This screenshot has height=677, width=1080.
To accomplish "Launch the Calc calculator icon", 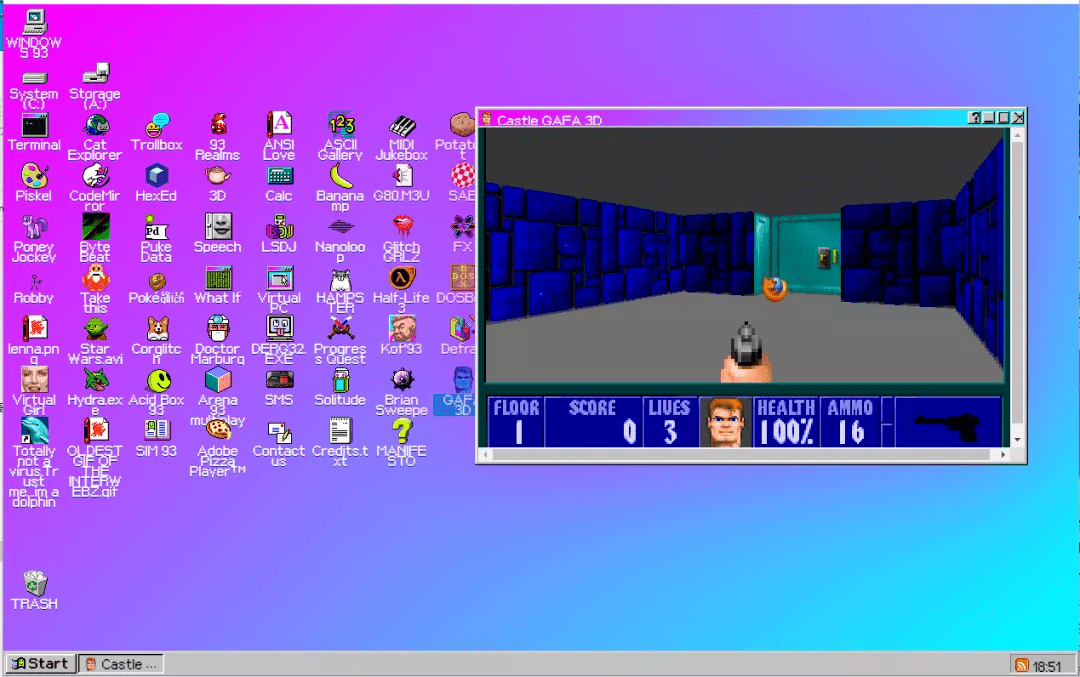I will tap(279, 177).
